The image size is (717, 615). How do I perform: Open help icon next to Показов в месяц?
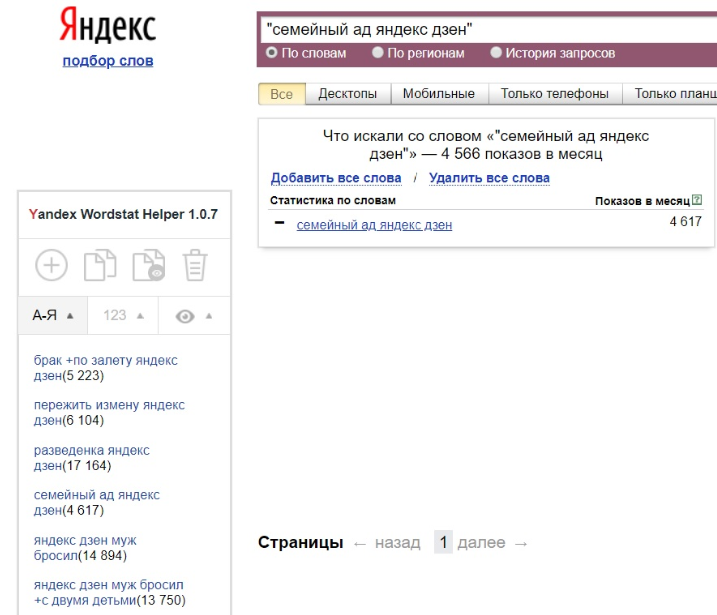click(697, 200)
